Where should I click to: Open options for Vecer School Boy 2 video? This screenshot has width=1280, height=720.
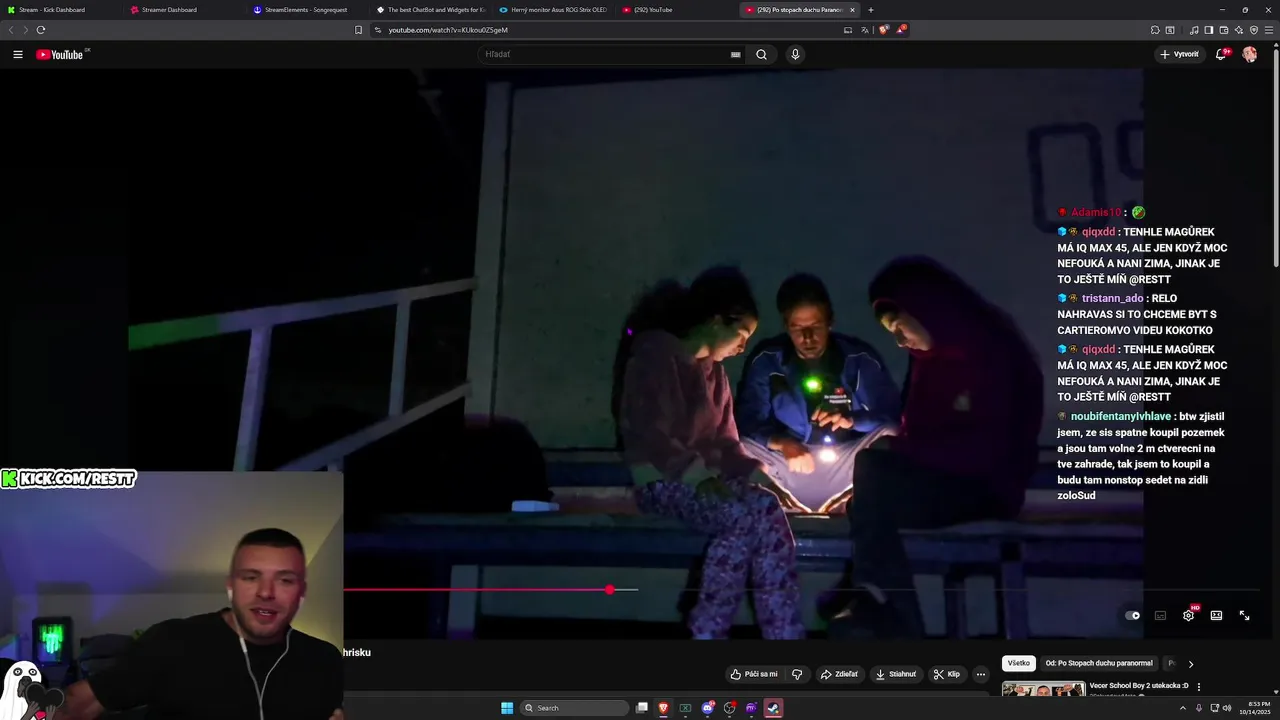click(x=1199, y=687)
